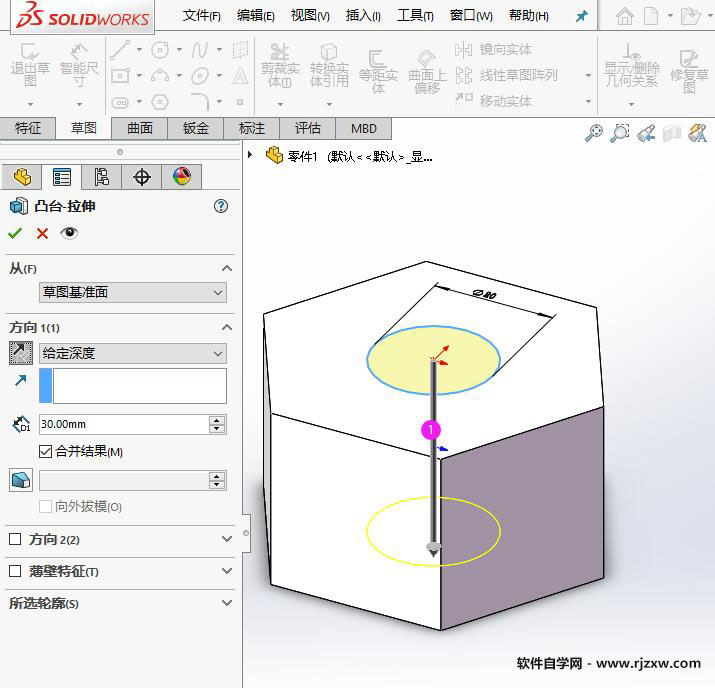Toggle detailed preview eye icon
The height and width of the screenshot is (688, 715).
pos(69,233)
